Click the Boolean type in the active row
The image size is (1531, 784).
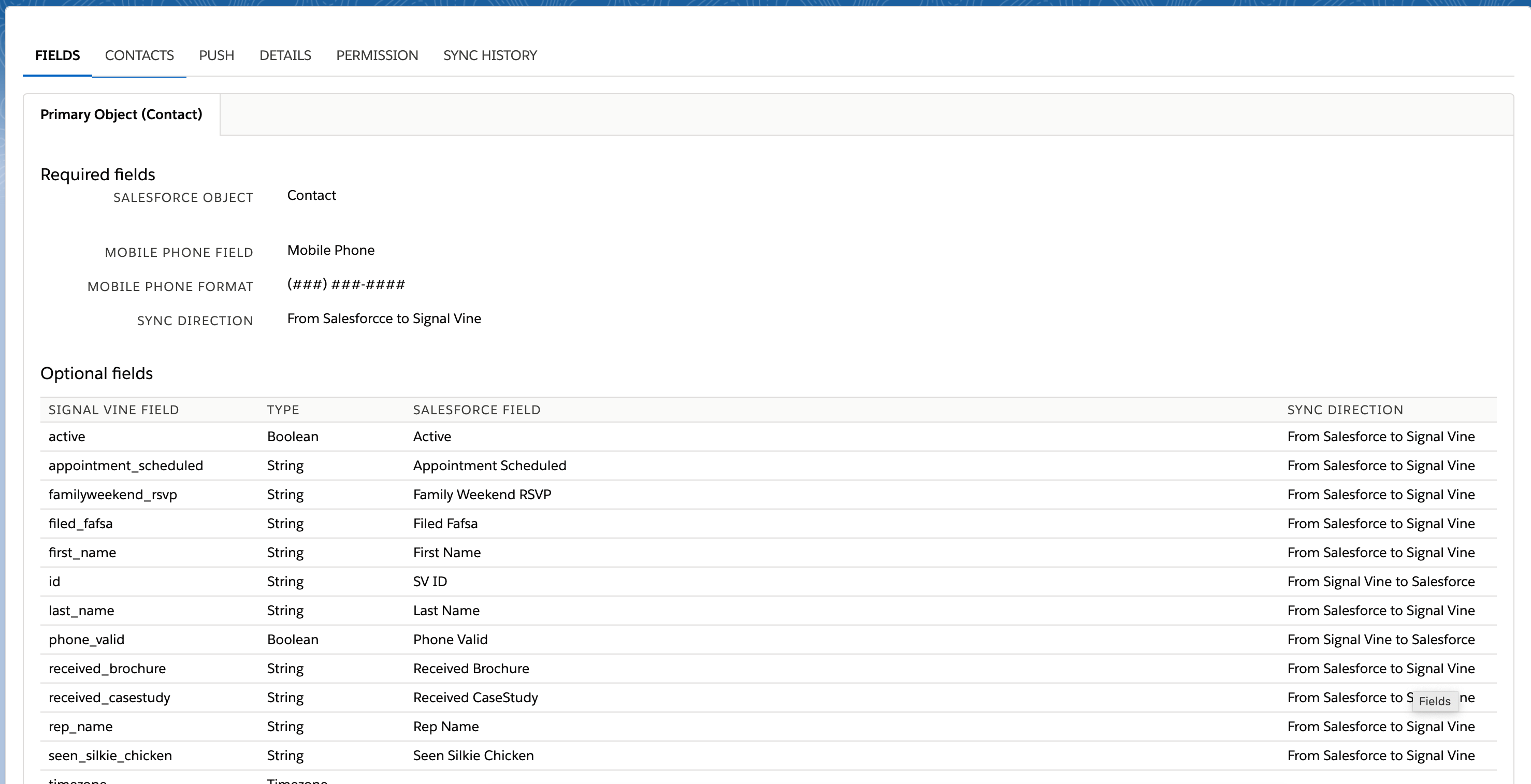pos(293,437)
